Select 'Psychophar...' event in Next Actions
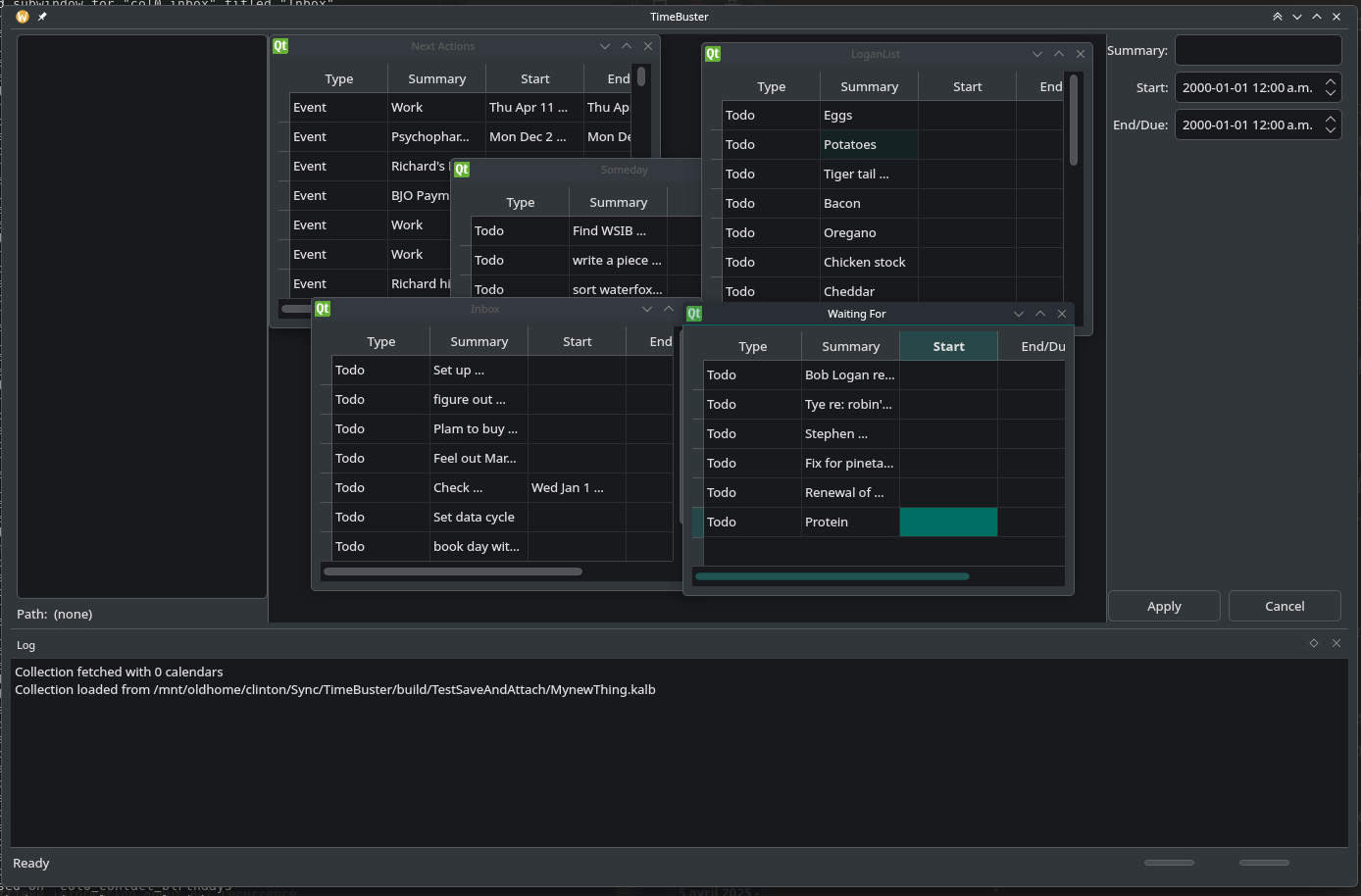Image resolution: width=1361 pixels, height=896 pixels. coord(436,136)
